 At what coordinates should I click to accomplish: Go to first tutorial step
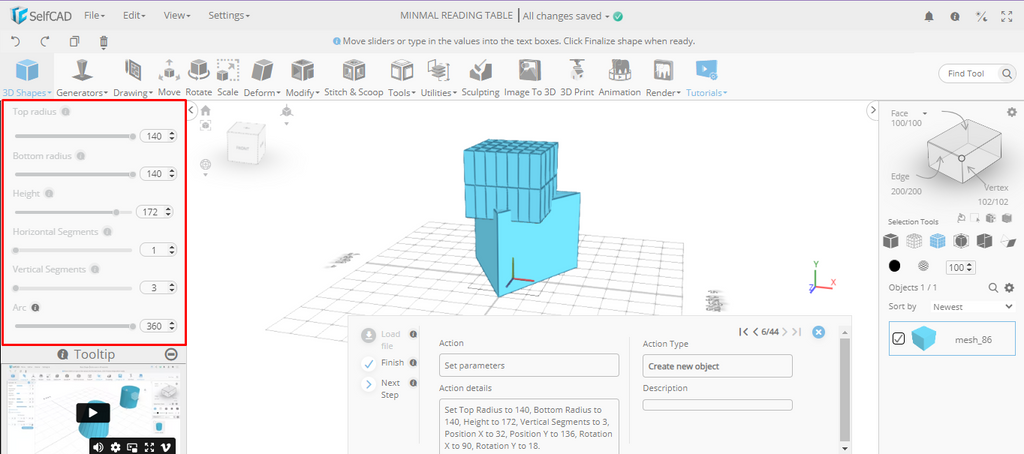point(743,332)
